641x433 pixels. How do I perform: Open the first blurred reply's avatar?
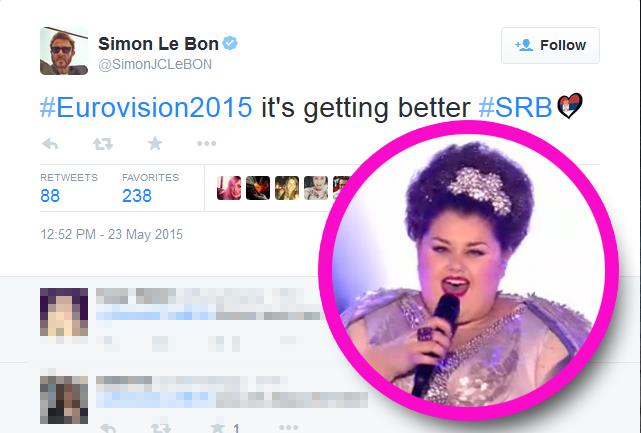[64, 312]
